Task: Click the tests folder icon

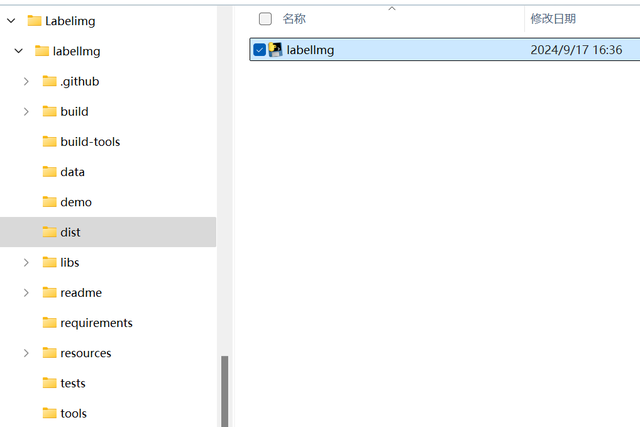Action: pos(49,383)
